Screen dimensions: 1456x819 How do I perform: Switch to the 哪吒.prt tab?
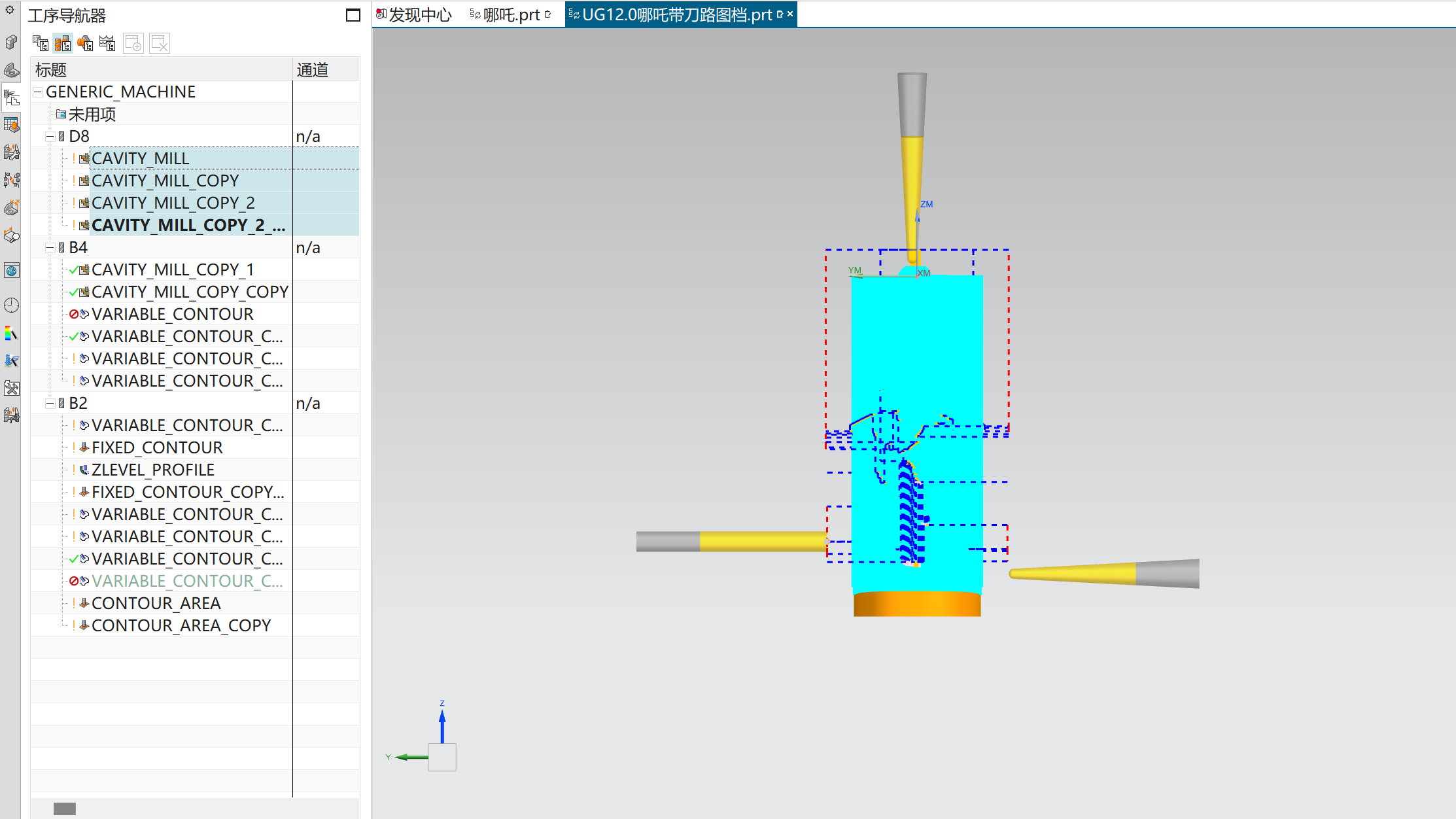click(511, 14)
